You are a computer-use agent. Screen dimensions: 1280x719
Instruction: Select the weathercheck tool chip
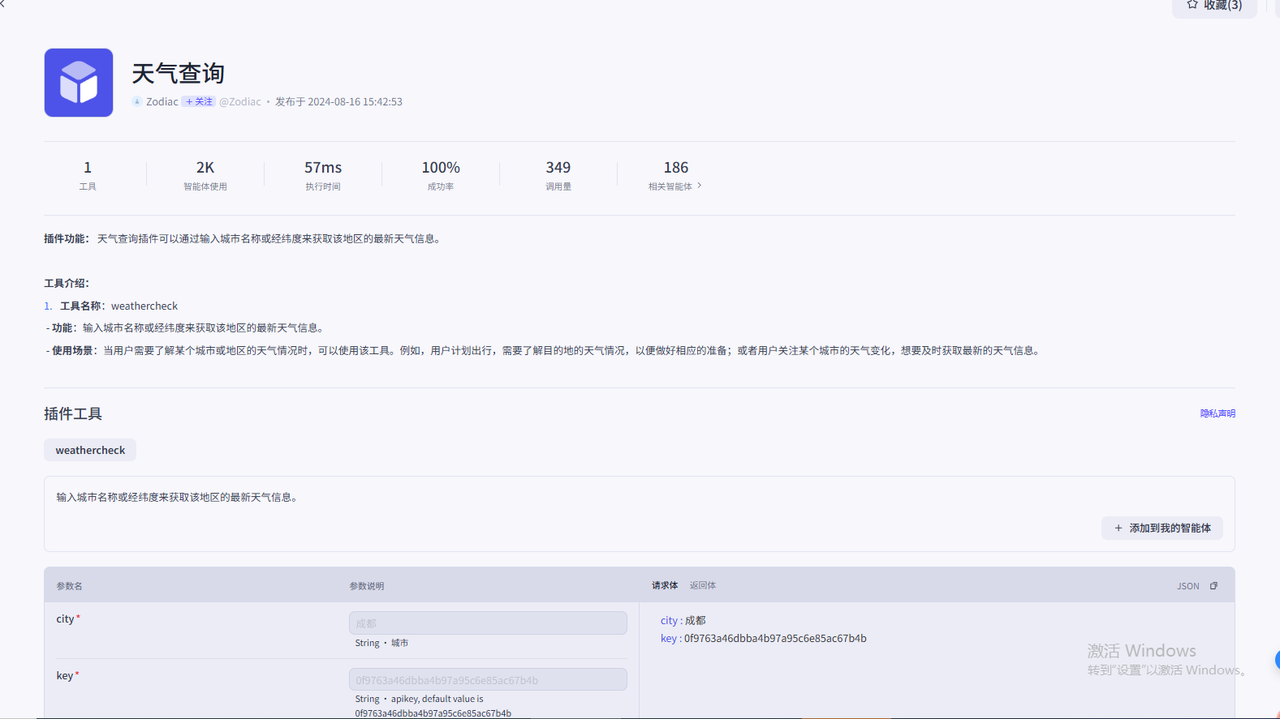click(x=90, y=450)
